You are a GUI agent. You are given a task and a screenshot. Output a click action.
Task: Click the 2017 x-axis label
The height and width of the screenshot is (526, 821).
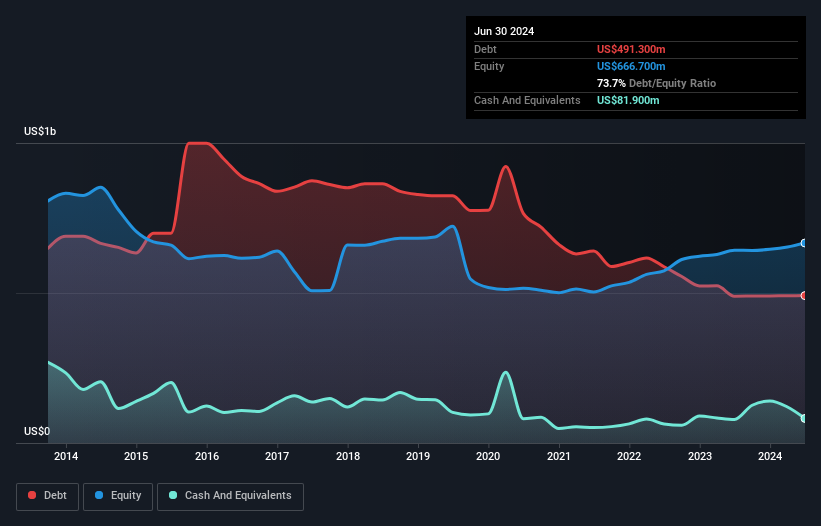click(277, 456)
